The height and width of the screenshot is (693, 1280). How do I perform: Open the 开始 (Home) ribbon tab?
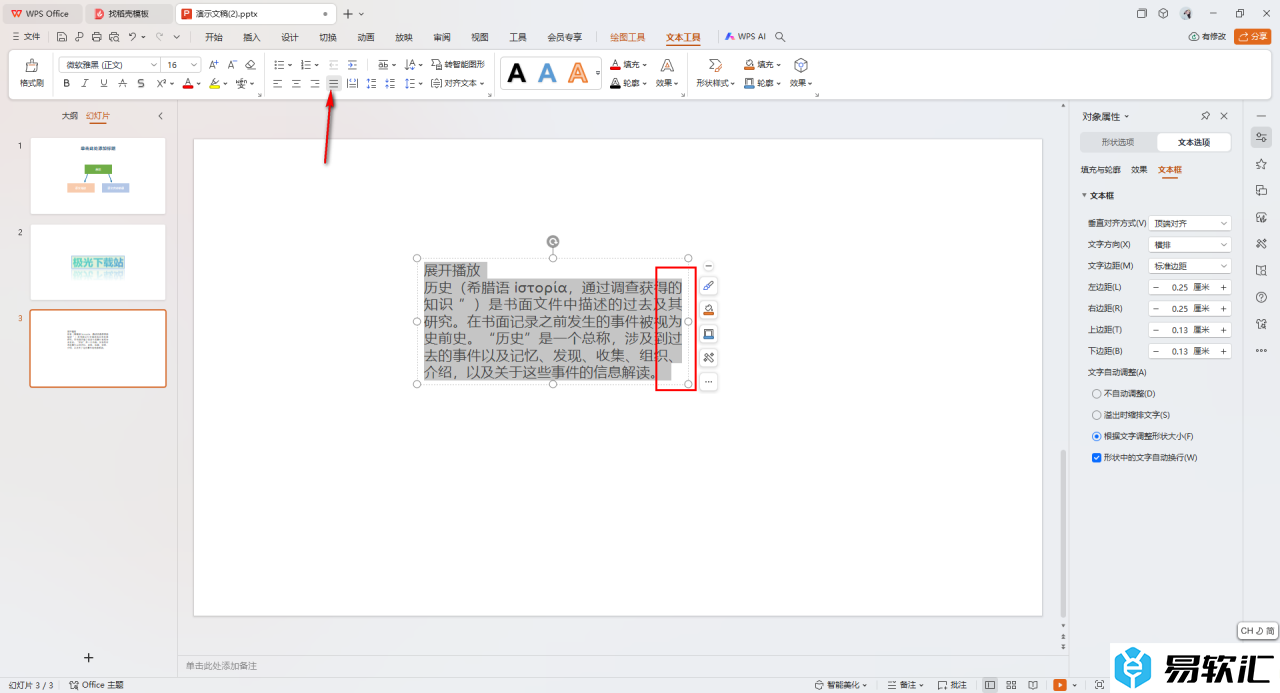[x=213, y=37]
